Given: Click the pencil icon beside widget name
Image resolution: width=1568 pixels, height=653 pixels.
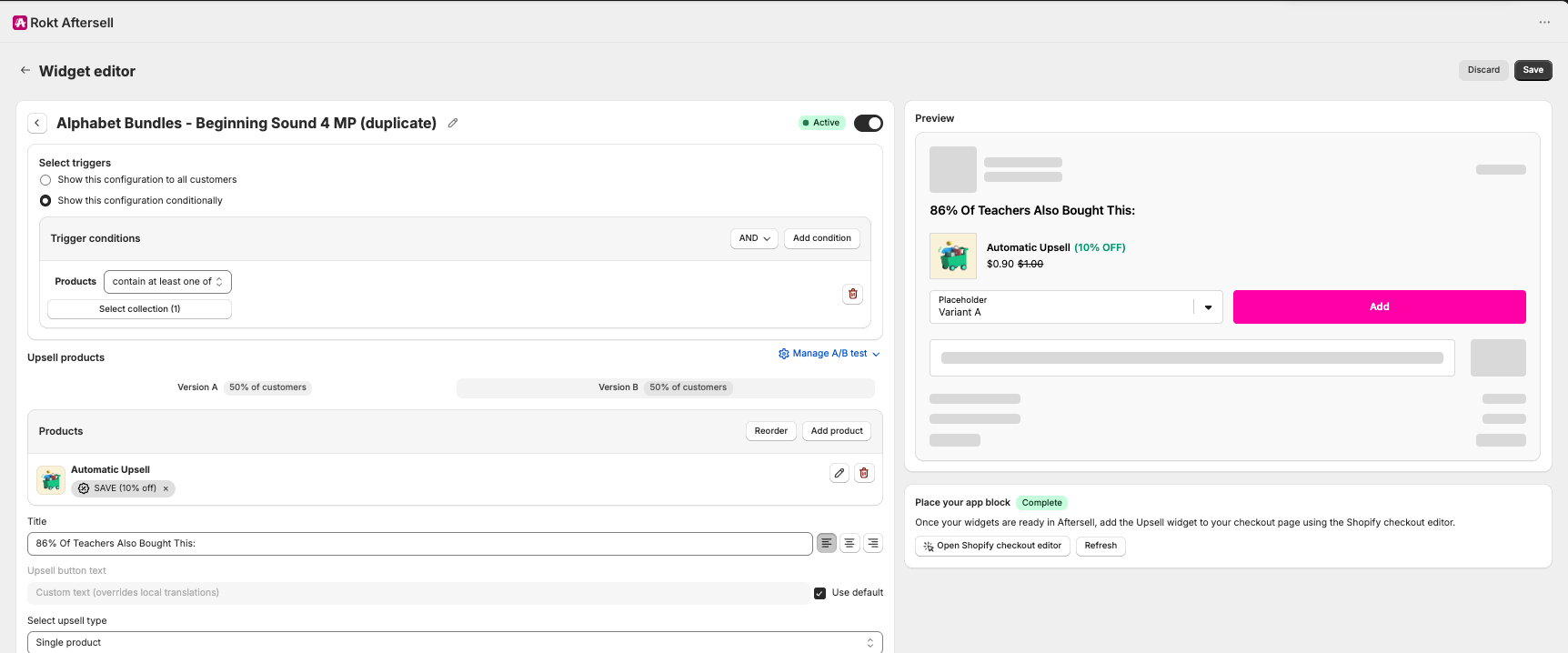Looking at the screenshot, I should coord(453,123).
